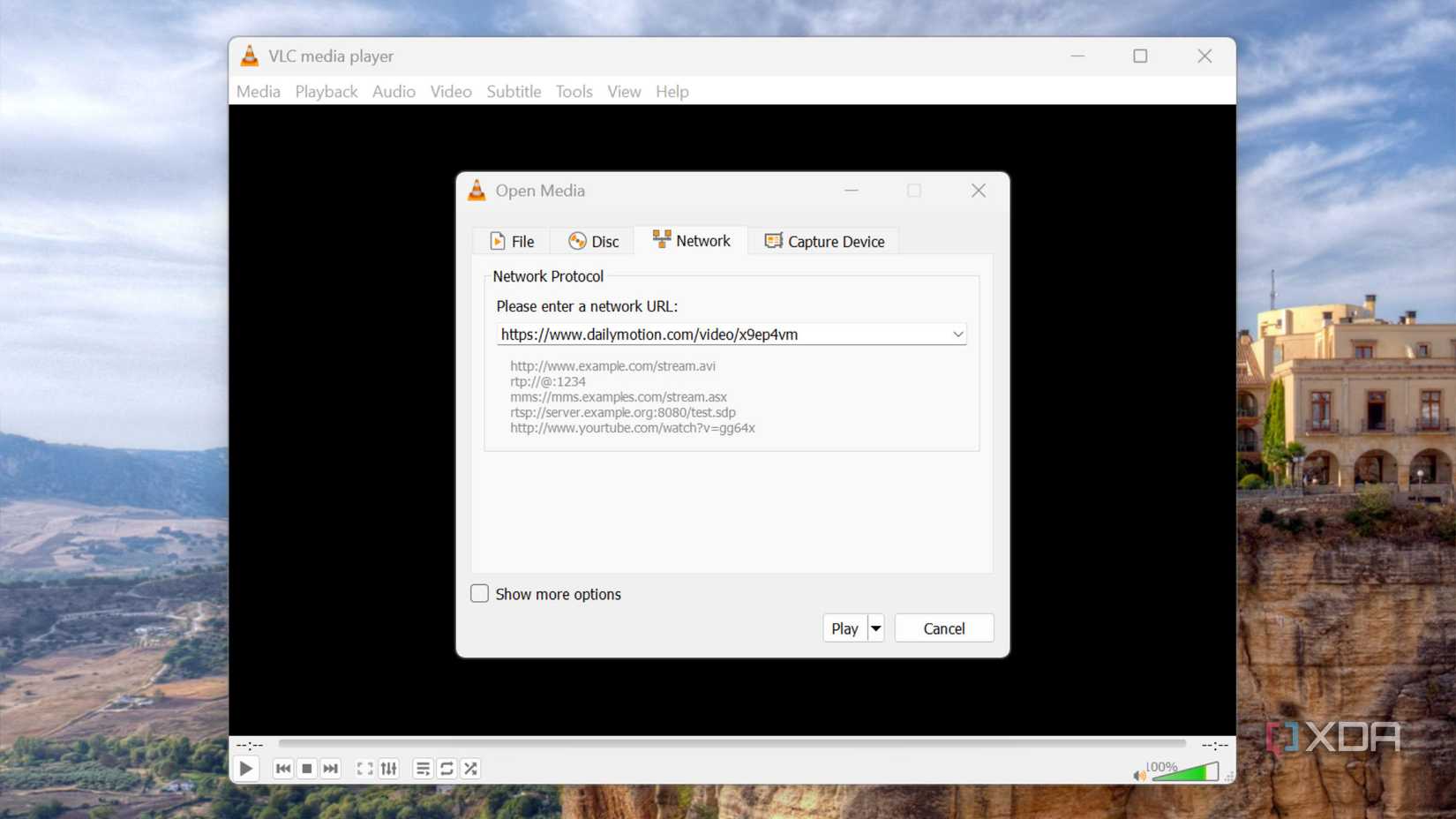Open the extended settings equalizer icon

(388, 768)
